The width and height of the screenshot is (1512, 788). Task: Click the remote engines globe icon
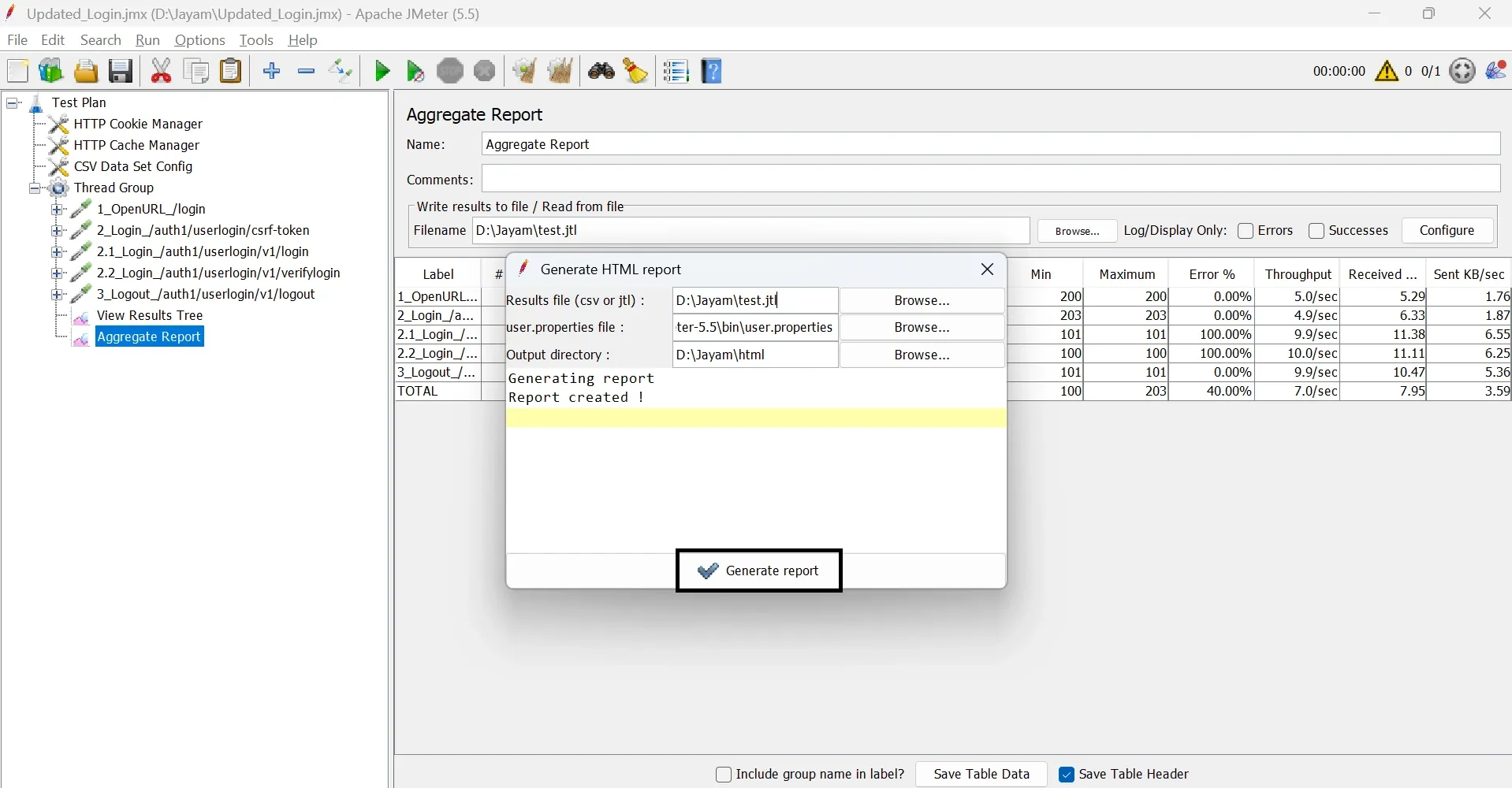point(1462,71)
